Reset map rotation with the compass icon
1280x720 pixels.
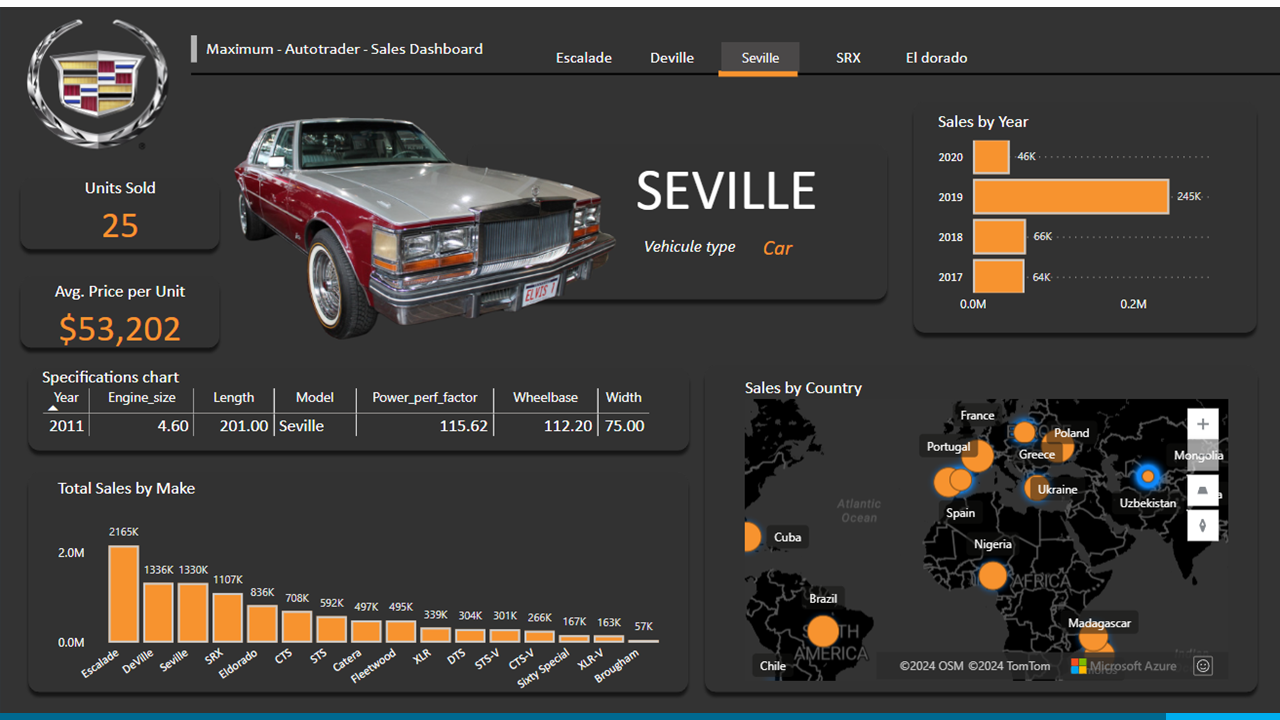point(1203,525)
